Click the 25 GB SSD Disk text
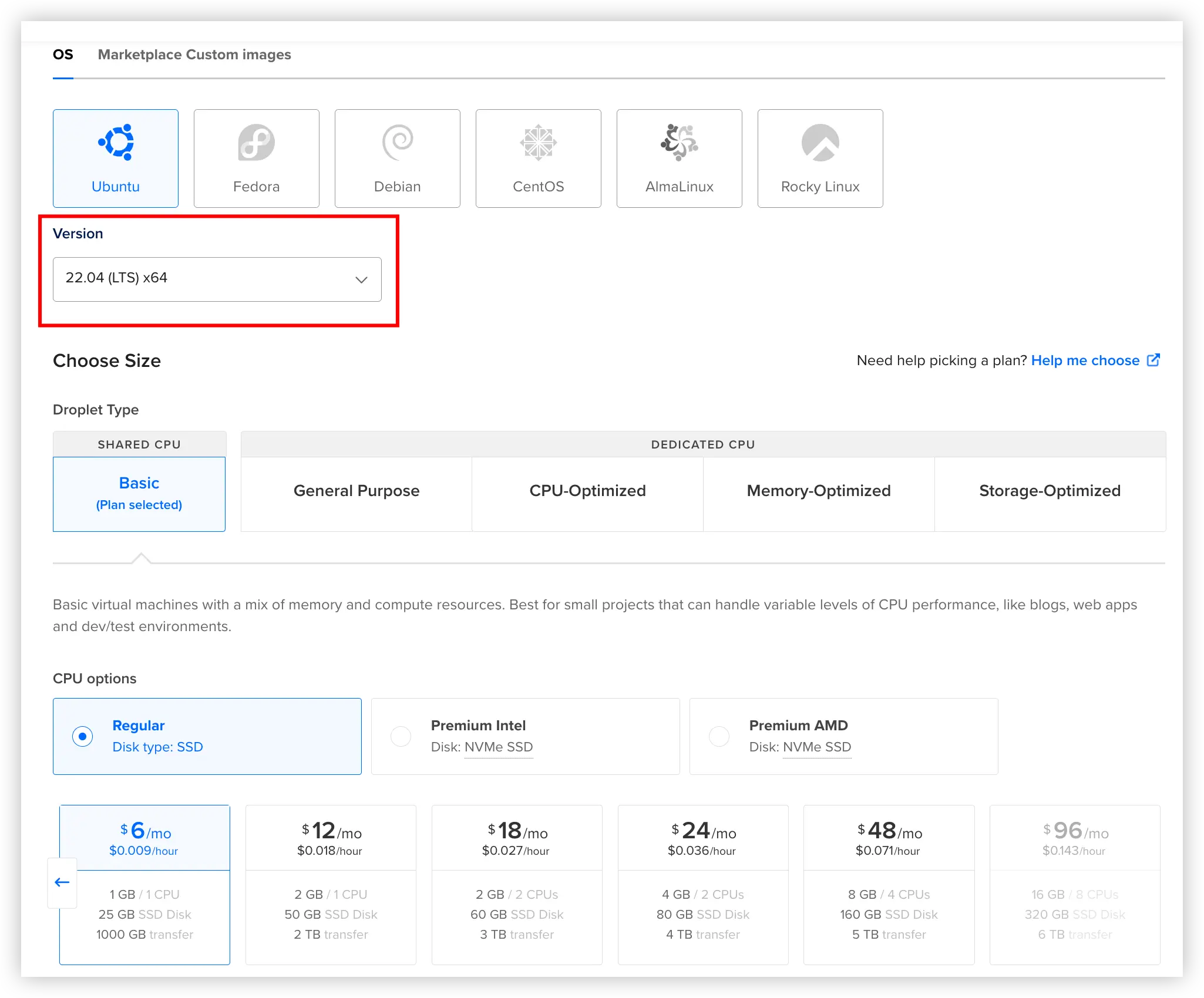 [144, 915]
